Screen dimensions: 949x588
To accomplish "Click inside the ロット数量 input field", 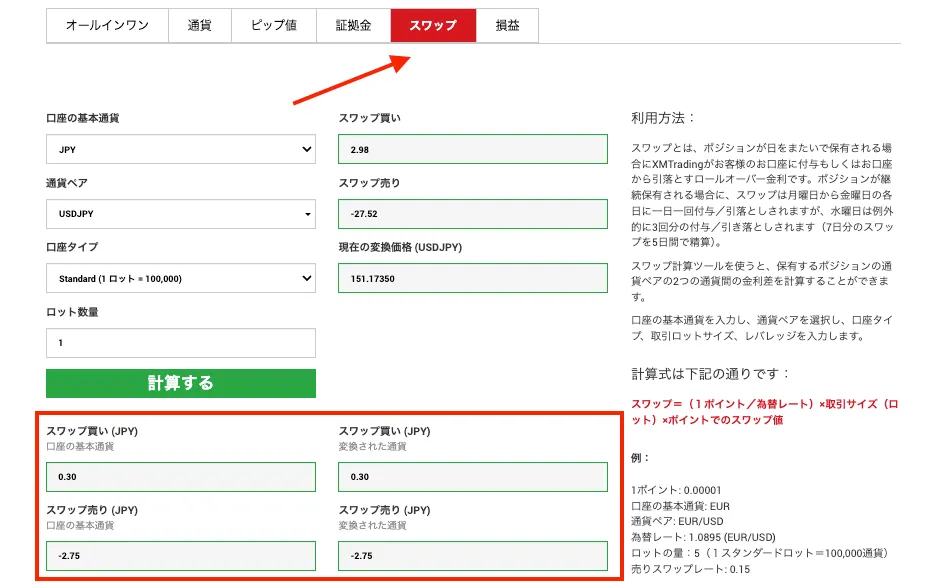I will click(x=180, y=343).
